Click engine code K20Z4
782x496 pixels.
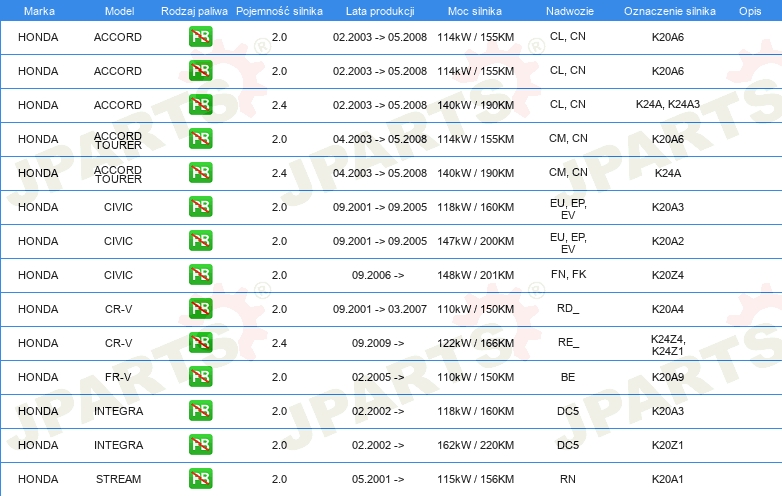point(668,275)
